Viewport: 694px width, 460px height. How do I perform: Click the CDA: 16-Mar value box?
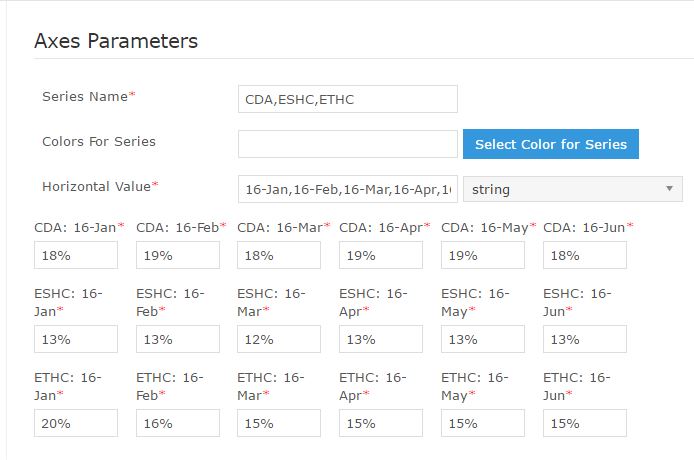279,255
